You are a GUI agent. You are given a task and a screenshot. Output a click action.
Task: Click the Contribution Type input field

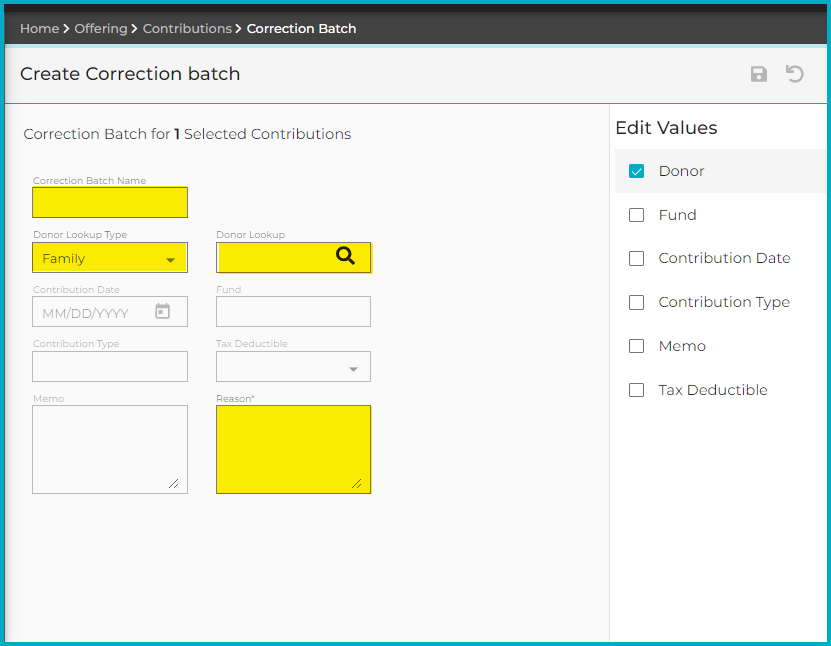(110, 367)
